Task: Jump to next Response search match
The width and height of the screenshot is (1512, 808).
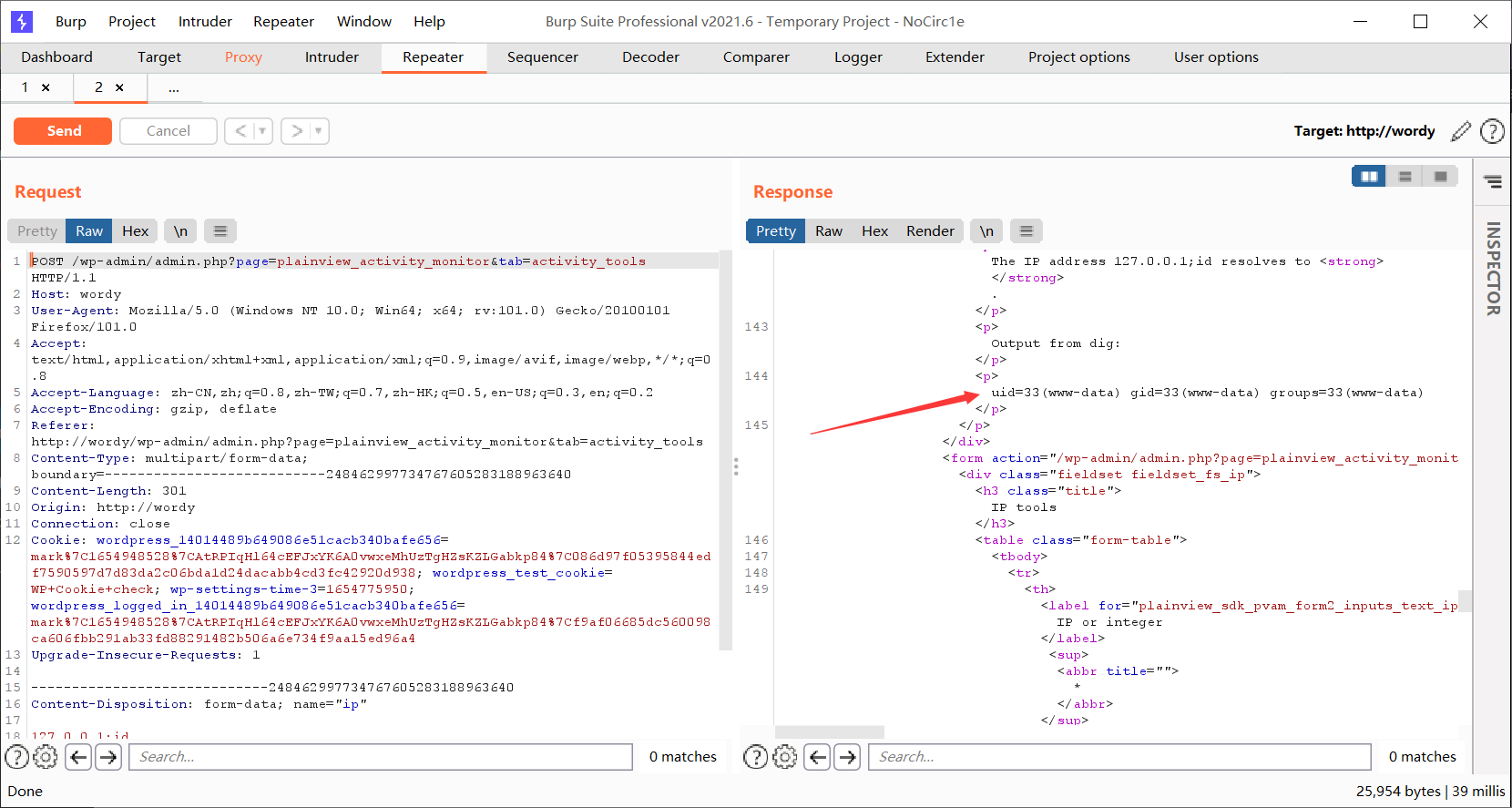Action: click(x=848, y=757)
